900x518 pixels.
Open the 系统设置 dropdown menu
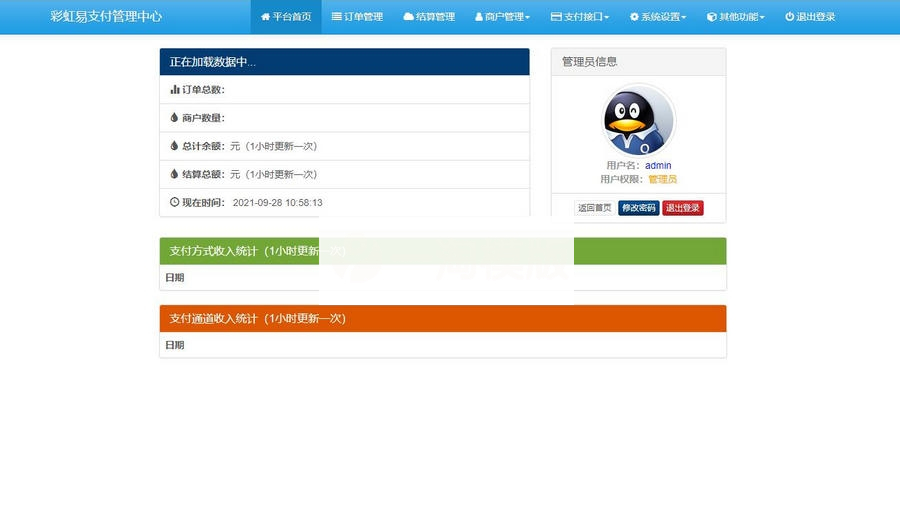[657, 17]
